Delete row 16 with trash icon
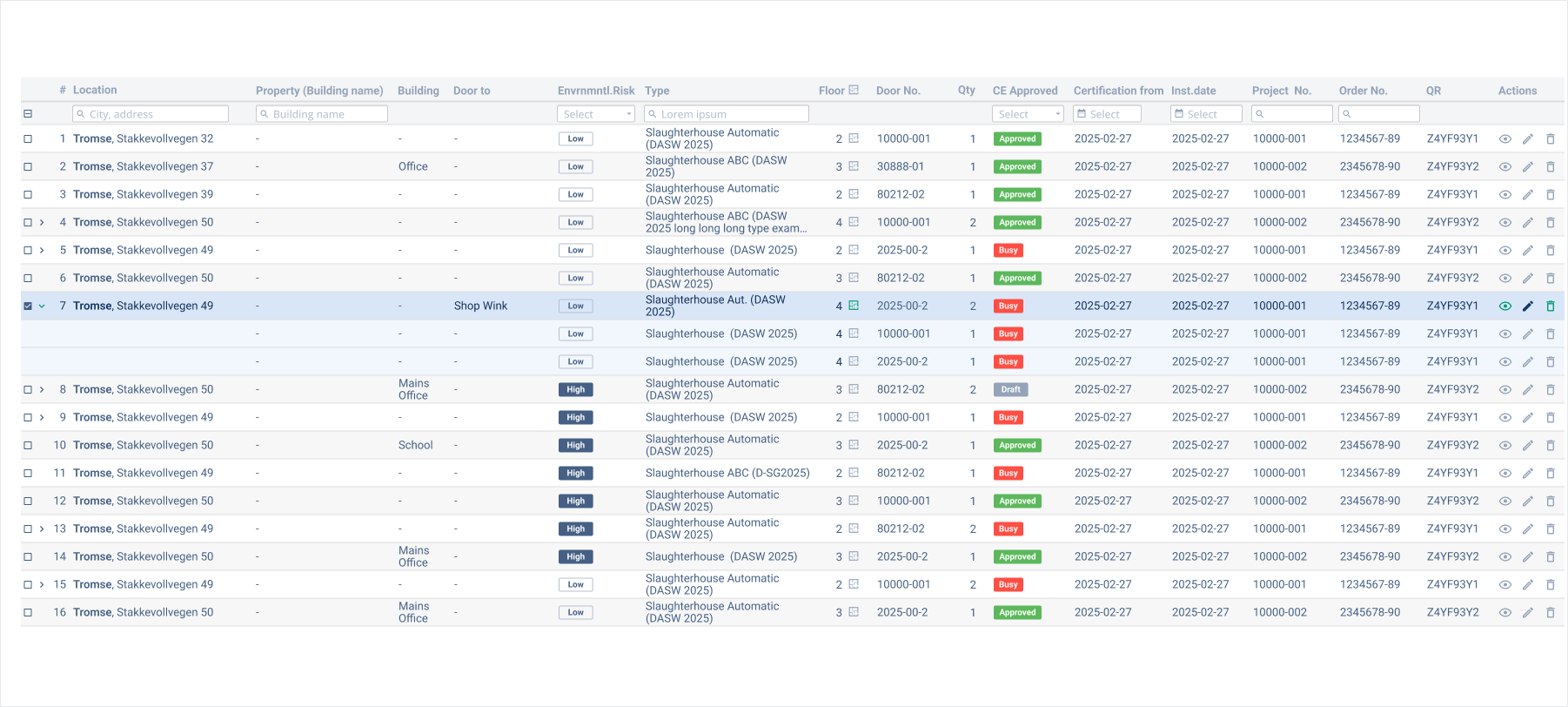Screen dimensions: 1568x707 [x=1550, y=612]
